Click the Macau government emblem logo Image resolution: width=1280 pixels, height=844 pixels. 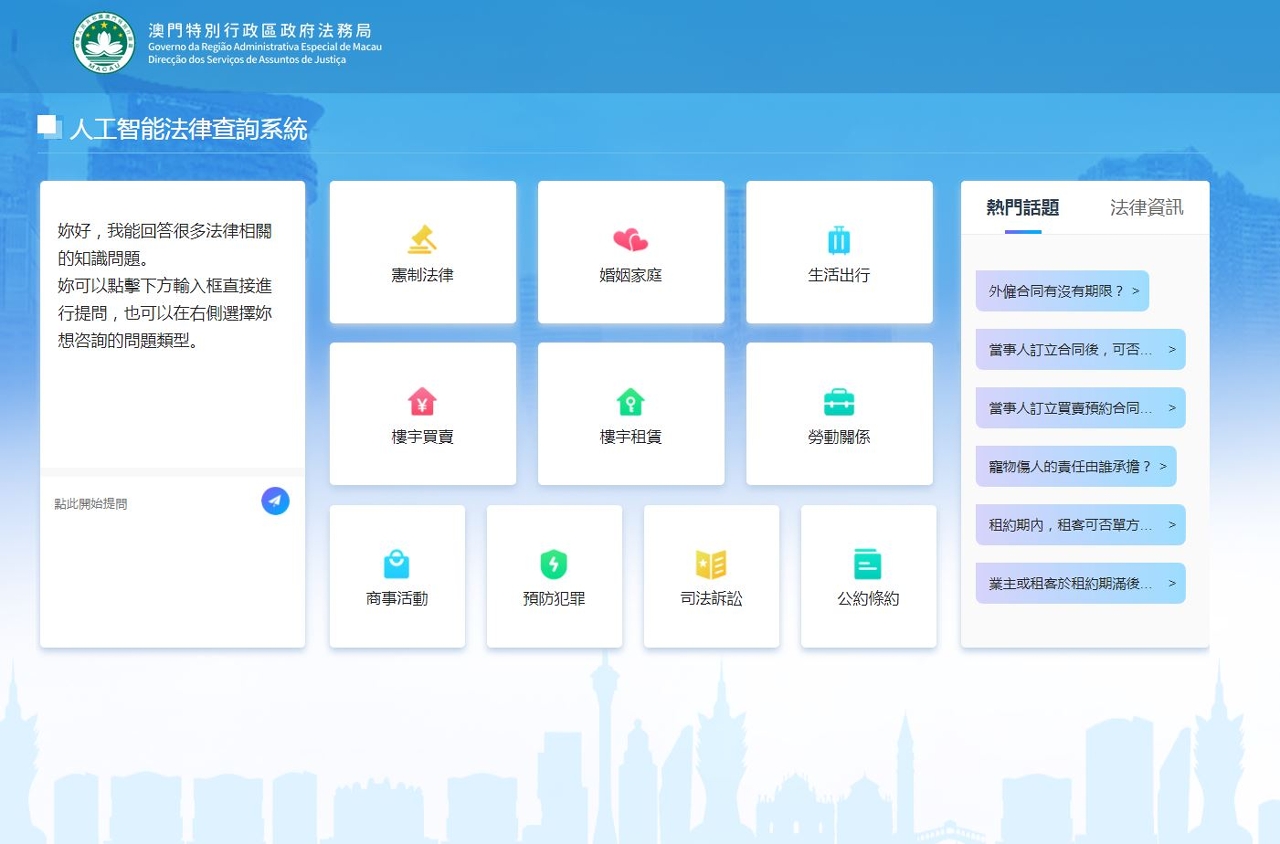104,44
